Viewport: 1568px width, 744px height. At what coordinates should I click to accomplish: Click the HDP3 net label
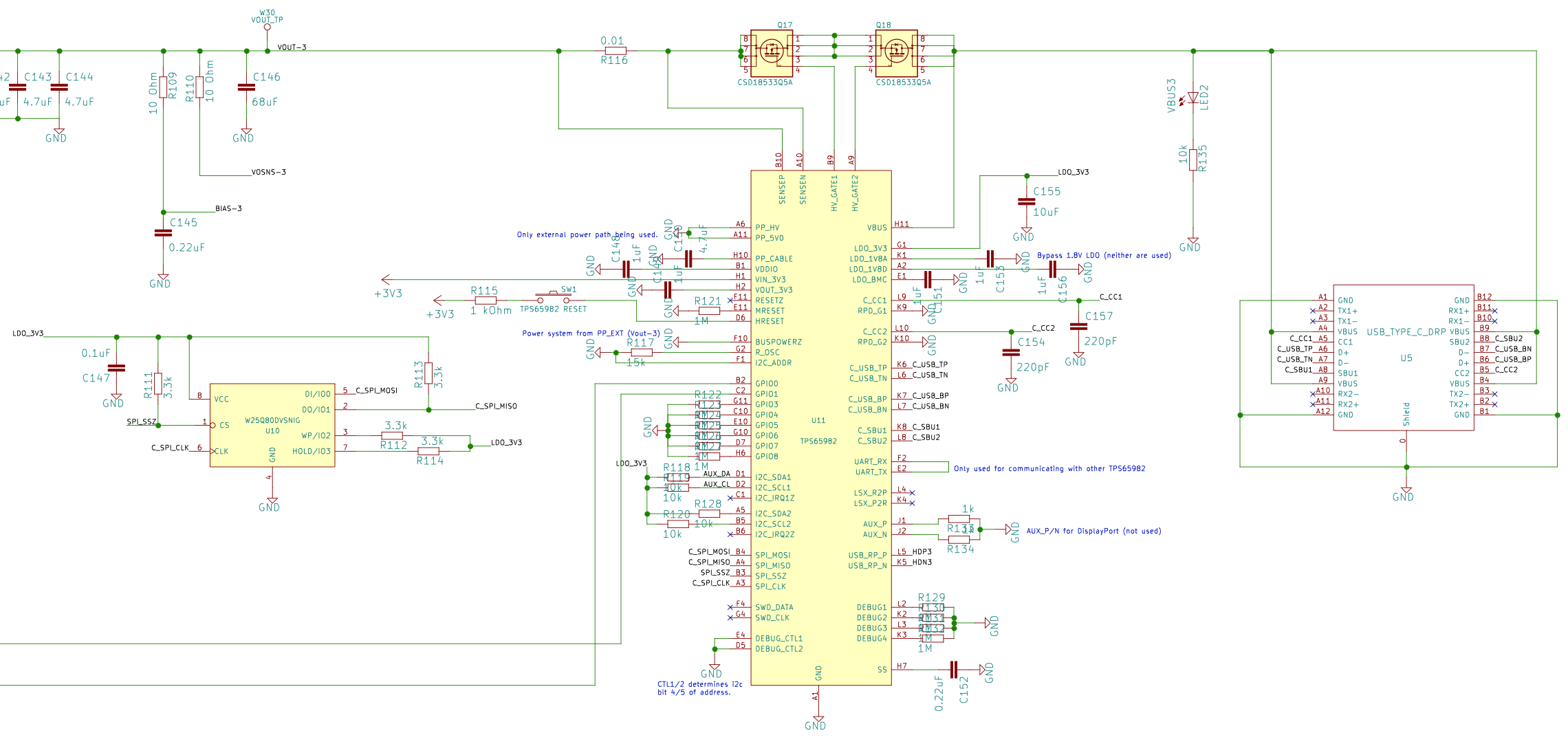point(922,551)
